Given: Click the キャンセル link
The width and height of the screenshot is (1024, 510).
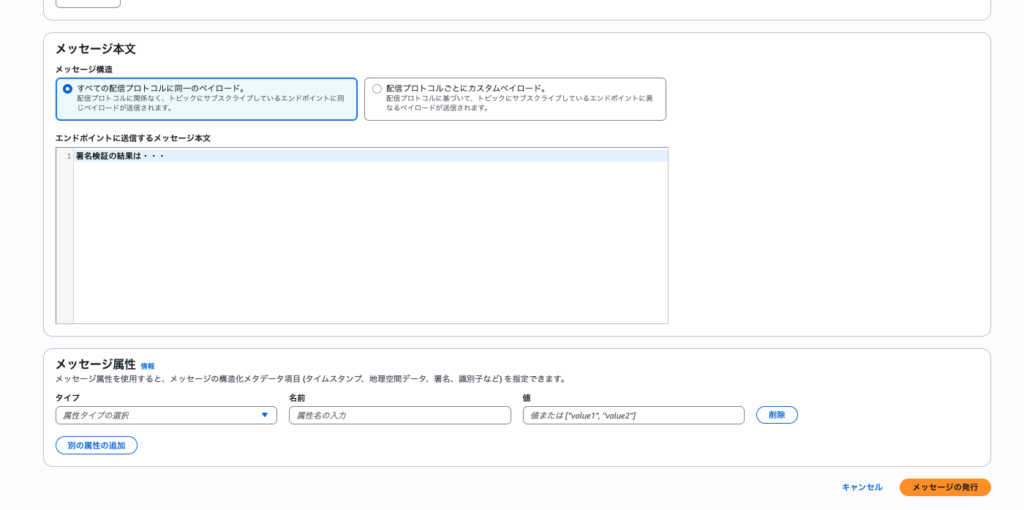Looking at the screenshot, I should click(x=862, y=487).
